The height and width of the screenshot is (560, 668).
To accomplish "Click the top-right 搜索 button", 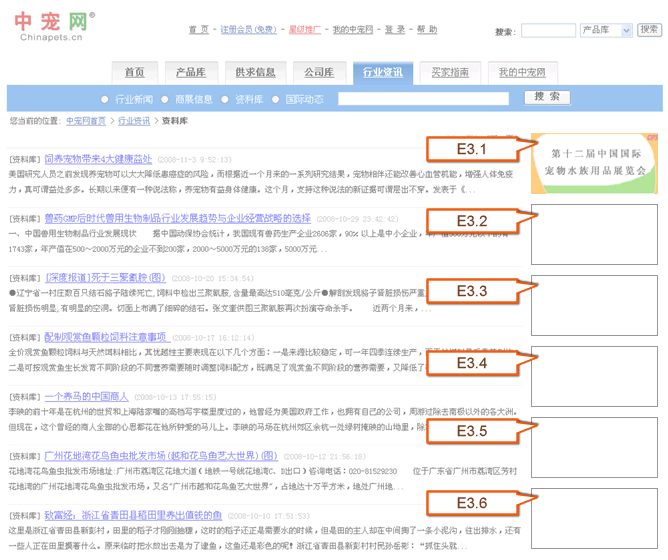I will pos(650,30).
